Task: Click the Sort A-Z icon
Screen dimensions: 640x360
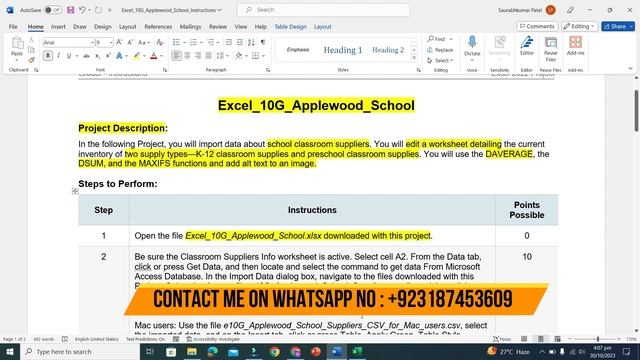Action: coord(251,42)
